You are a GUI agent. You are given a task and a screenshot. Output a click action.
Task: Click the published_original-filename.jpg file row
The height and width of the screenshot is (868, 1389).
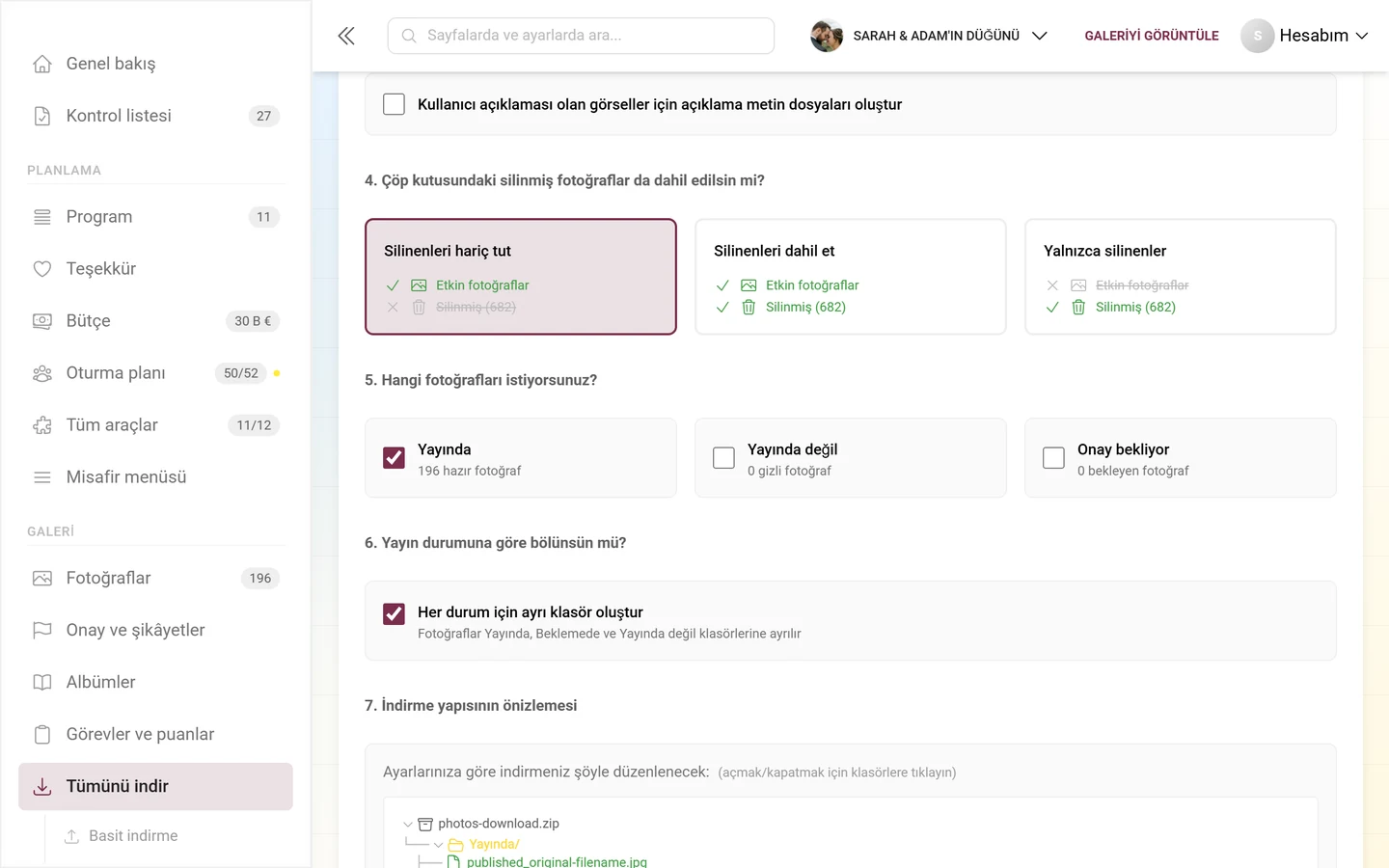(547, 861)
